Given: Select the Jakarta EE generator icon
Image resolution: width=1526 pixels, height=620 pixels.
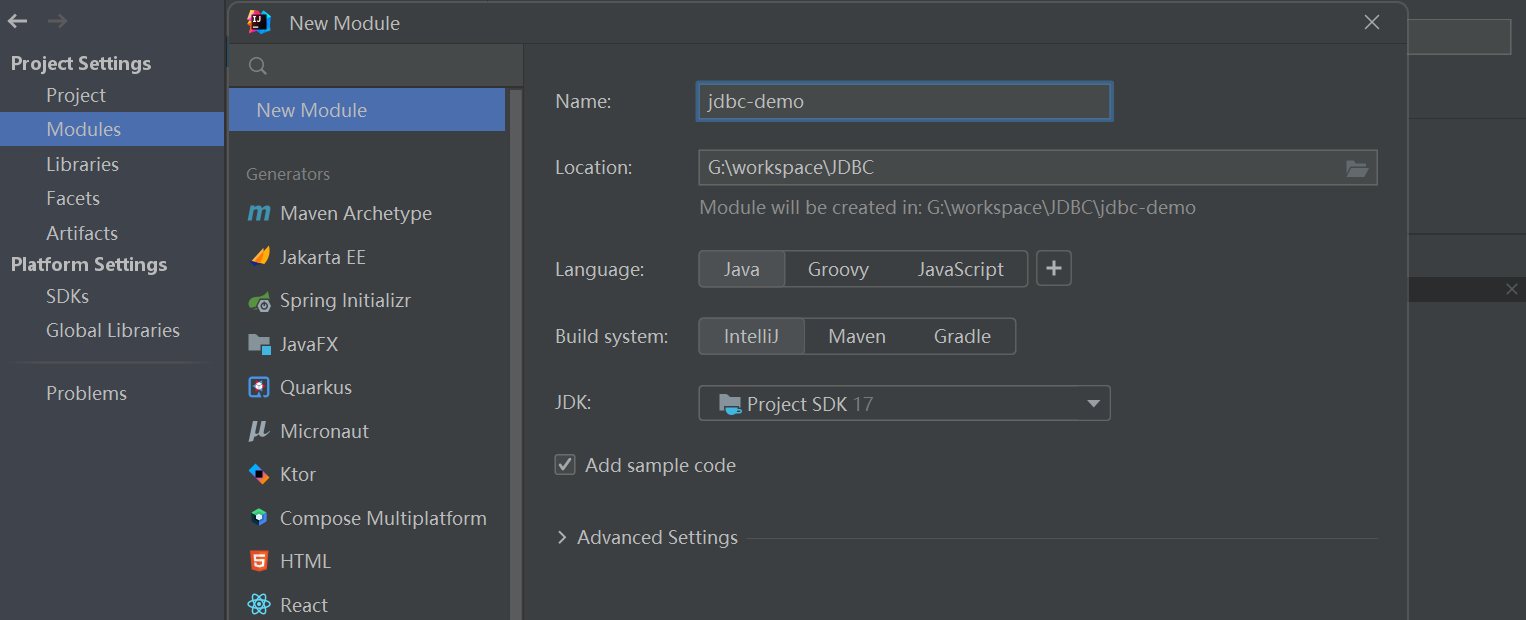Looking at the screenshot, I should (x=260, y=257).
